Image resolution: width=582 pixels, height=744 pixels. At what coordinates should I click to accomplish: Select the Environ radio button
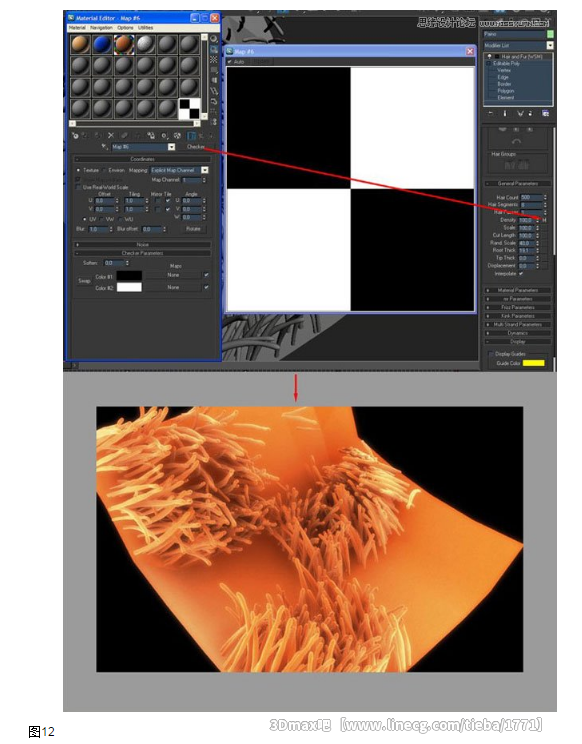click(x=104, y=170)
